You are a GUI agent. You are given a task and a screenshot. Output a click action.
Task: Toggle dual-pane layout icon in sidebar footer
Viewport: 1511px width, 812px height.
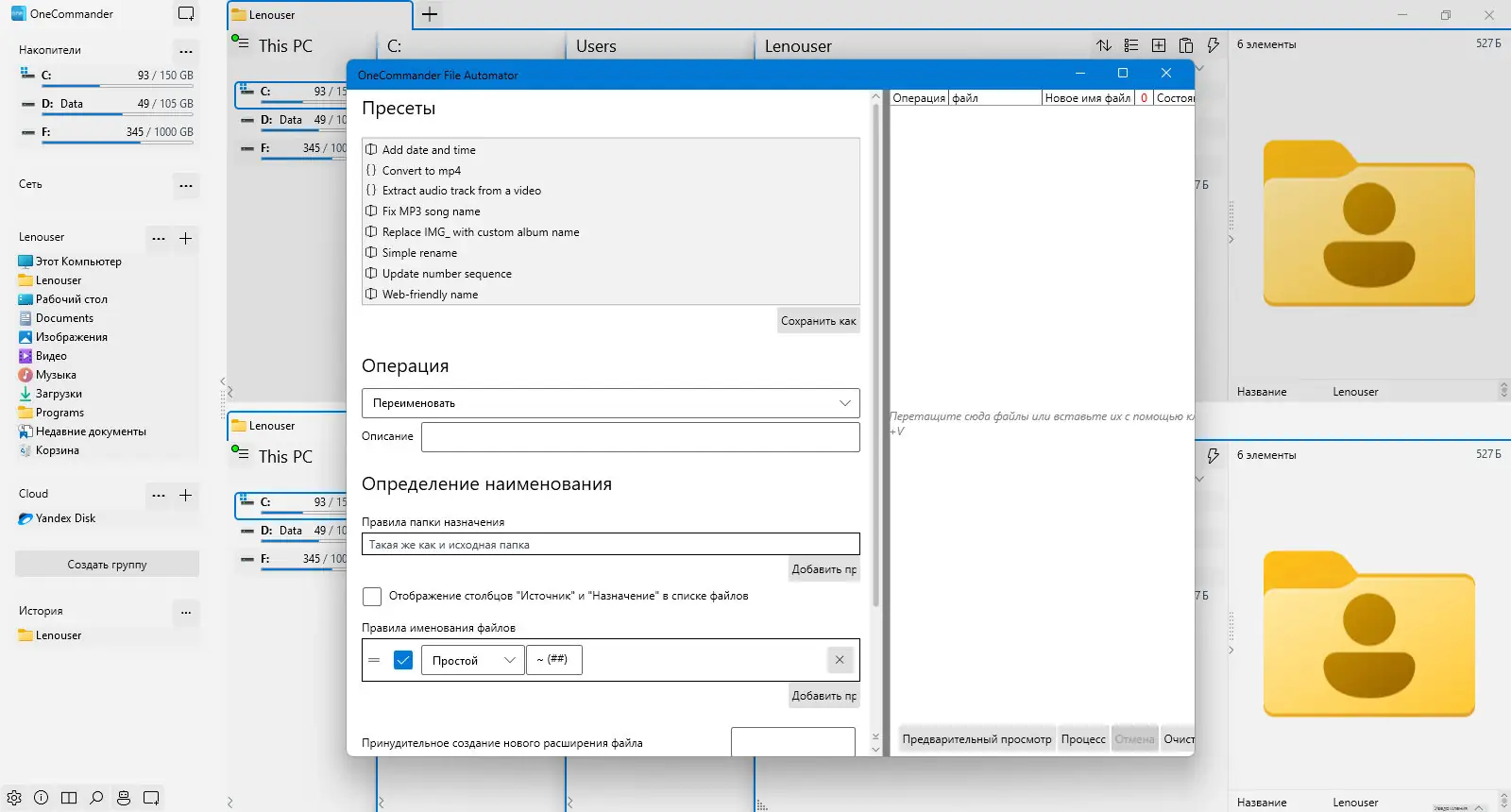click(69, 798)
